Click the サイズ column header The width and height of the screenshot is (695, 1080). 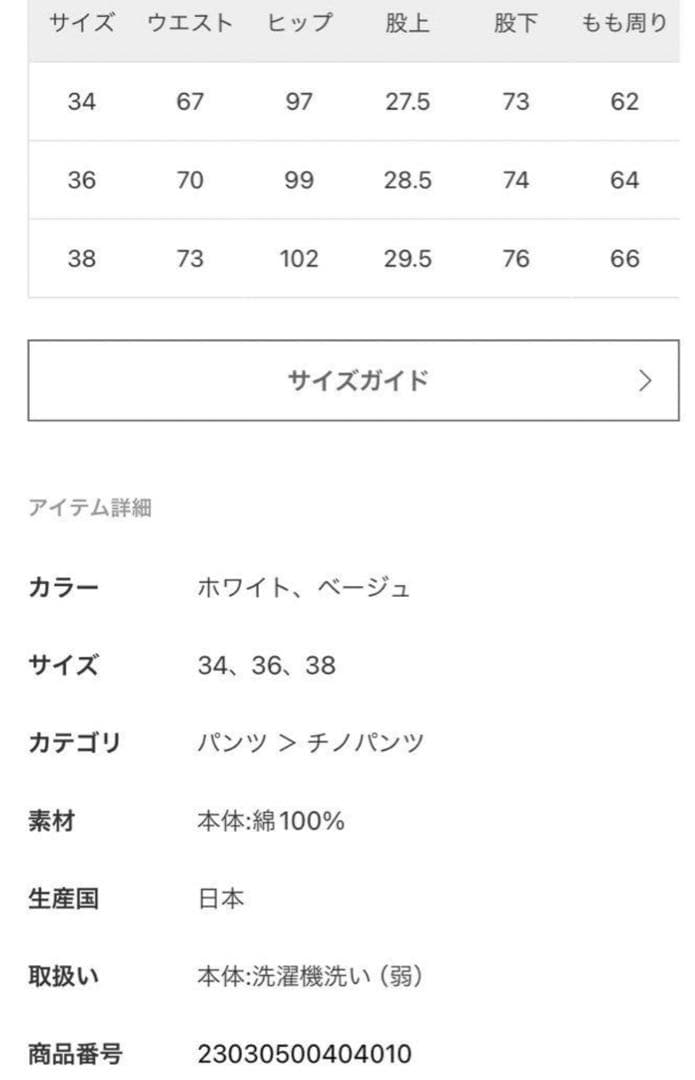tap(84, 22)
